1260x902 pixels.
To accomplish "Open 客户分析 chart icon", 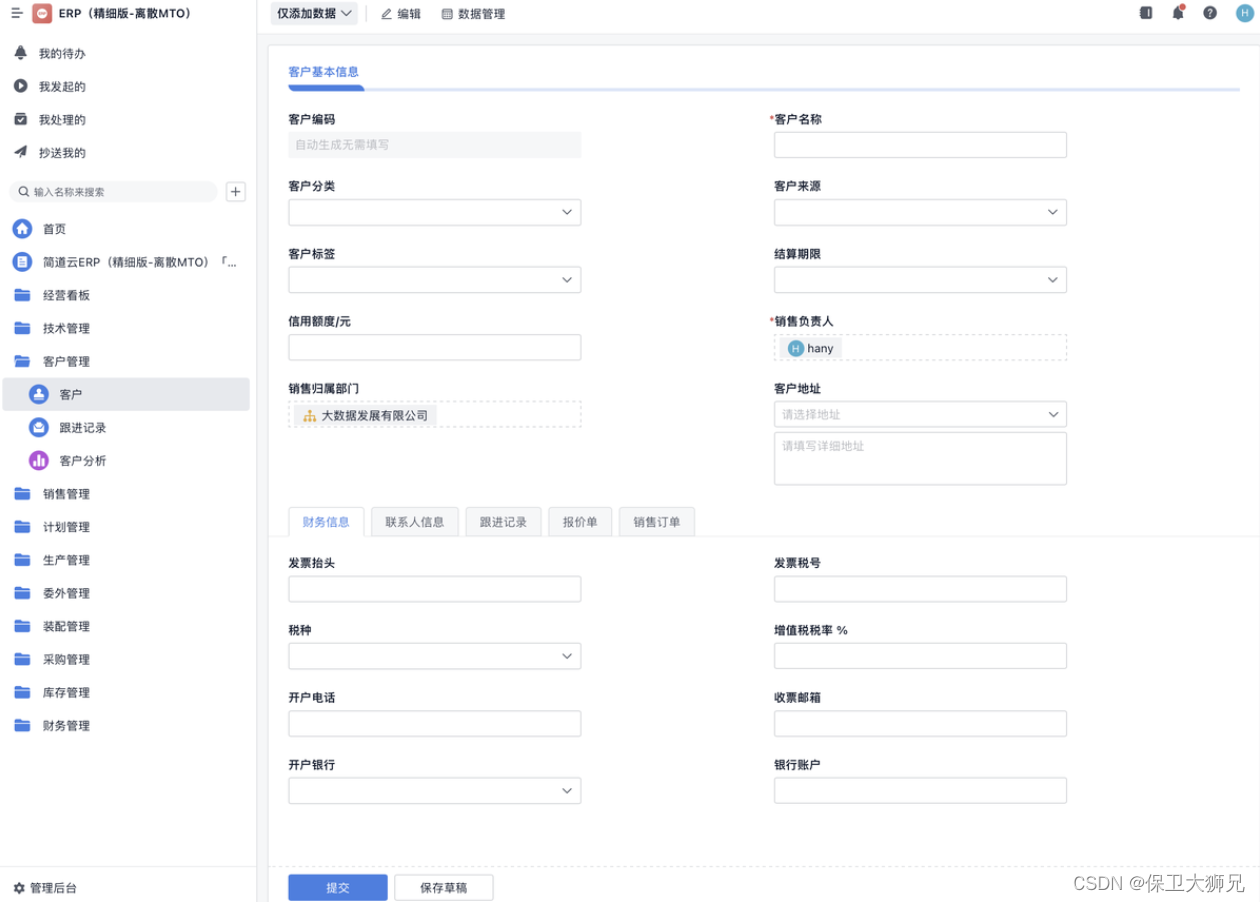I will 39,460.
